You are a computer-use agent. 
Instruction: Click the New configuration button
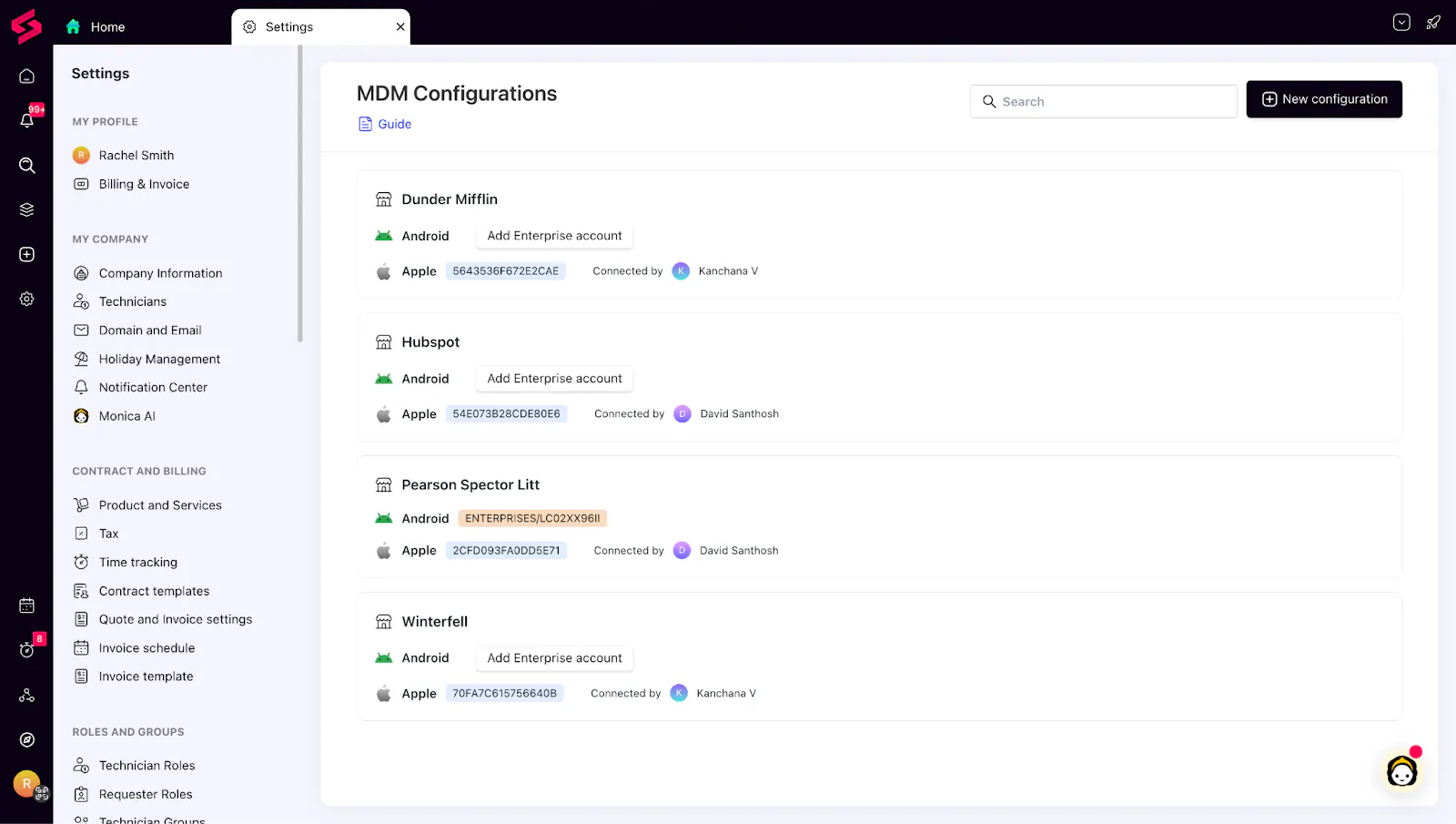[1324, 99]
